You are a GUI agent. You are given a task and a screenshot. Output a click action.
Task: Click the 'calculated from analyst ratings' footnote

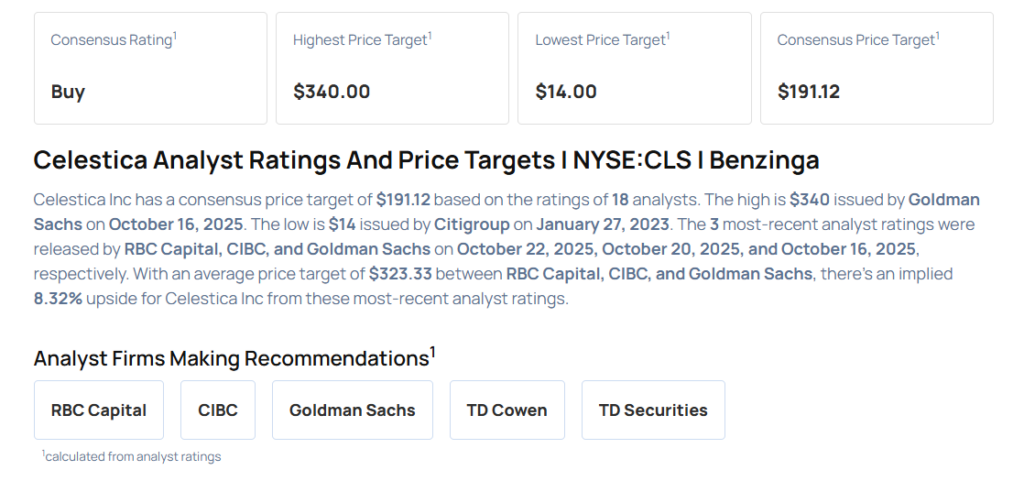pyautogui.click(x=133, y=457)
